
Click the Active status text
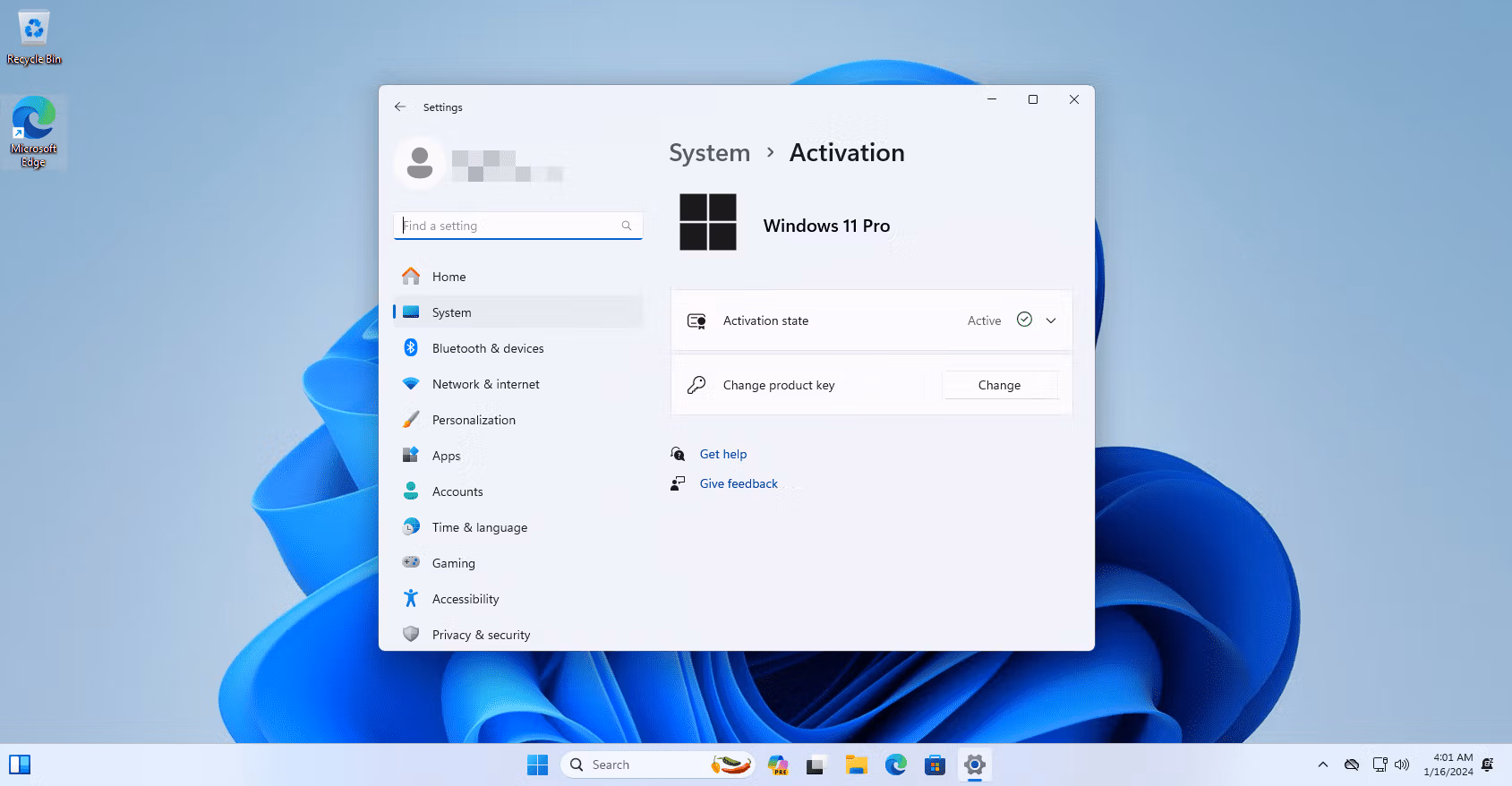[x=984, y=320]
